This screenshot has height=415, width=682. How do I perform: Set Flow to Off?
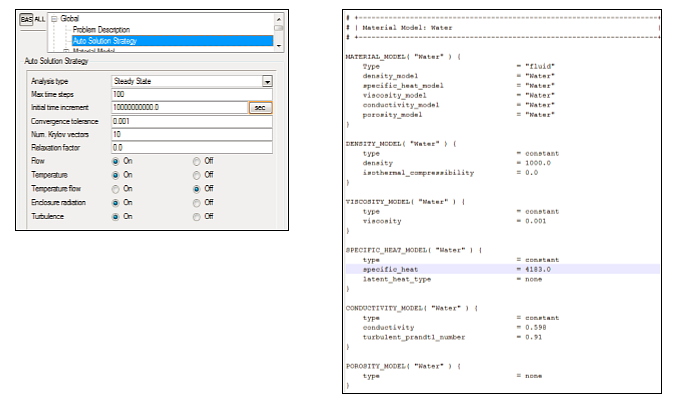pos(197,161)
